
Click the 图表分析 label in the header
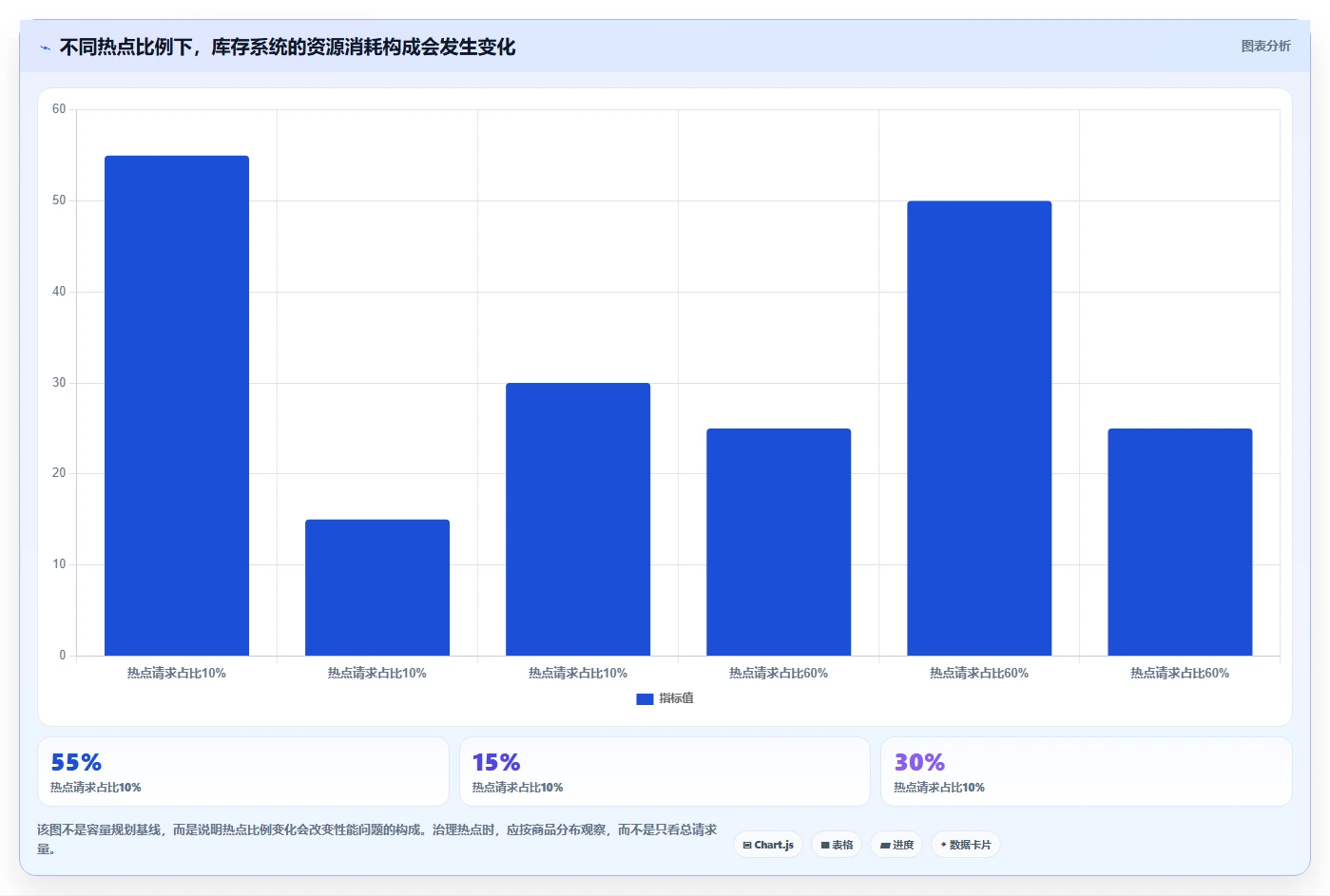[1265, 46]
